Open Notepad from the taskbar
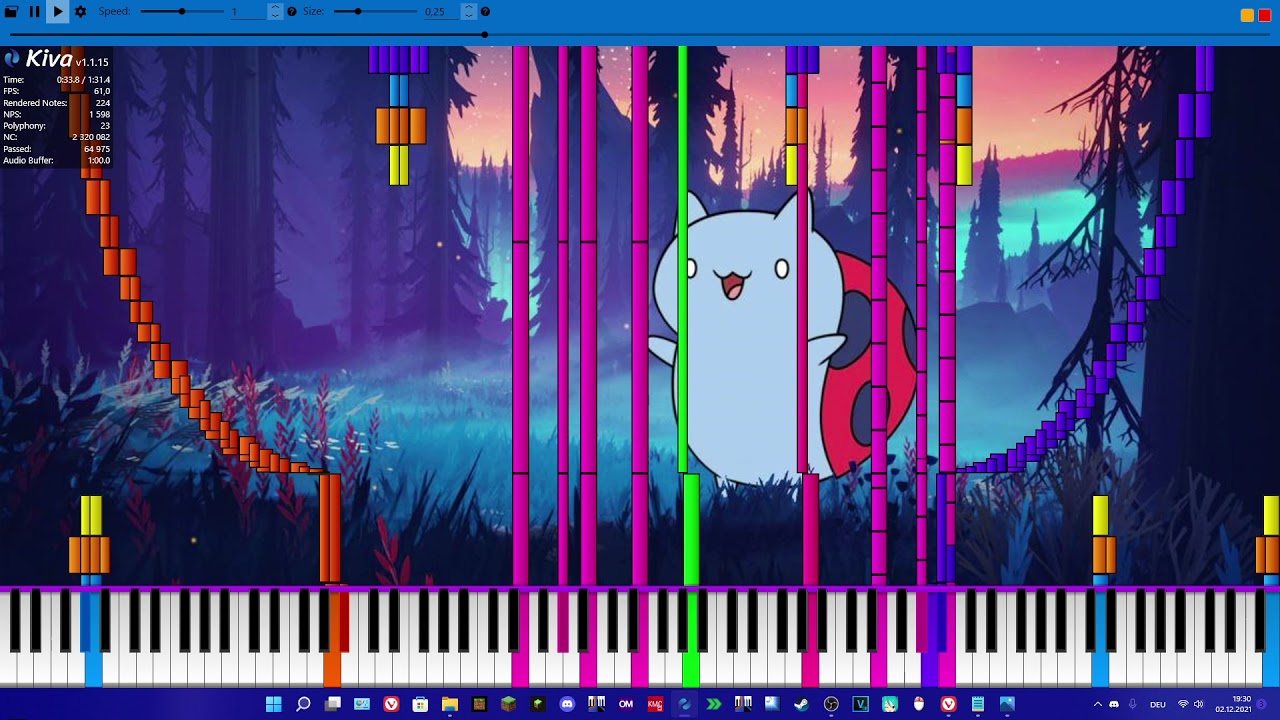The height and width of the screenshot is (720, 1280). tap(978, 704)
